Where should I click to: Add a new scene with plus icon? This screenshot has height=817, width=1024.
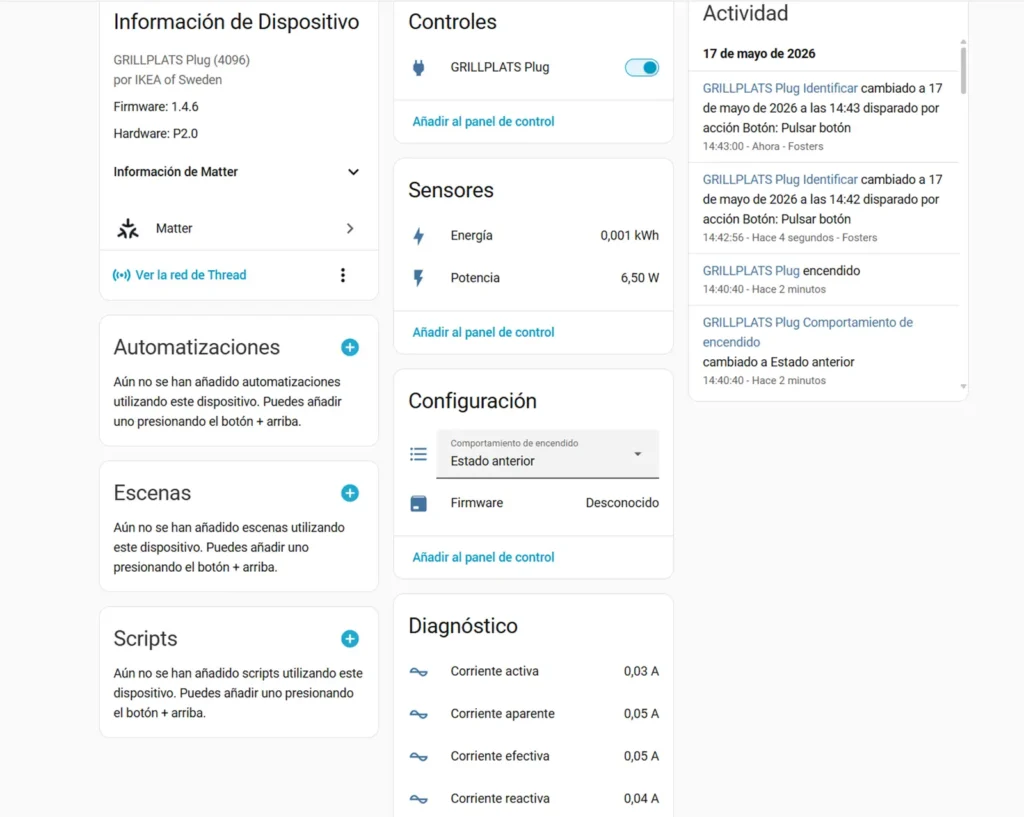[x=350, y=493]
